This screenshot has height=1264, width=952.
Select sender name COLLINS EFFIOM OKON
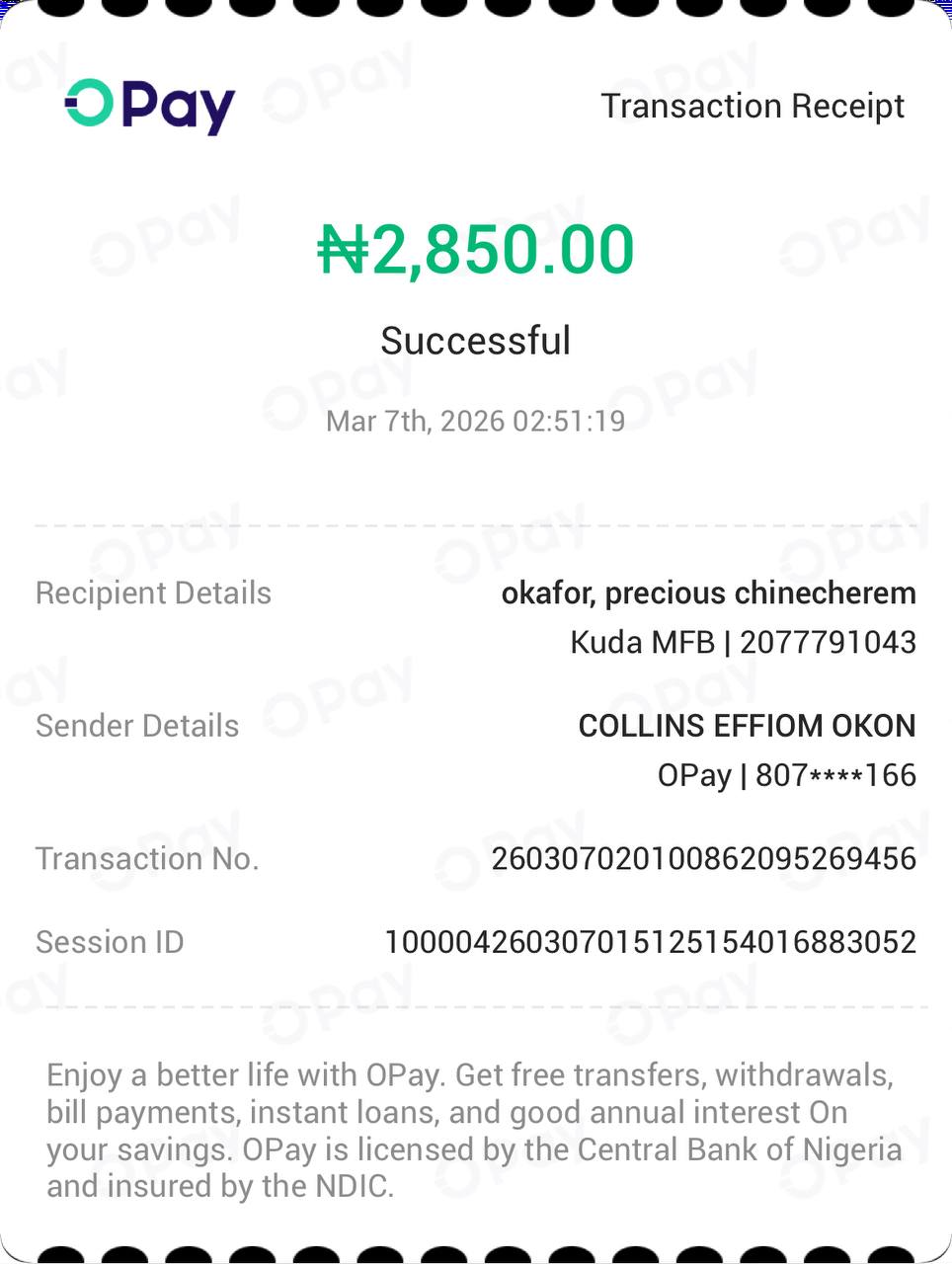747,726
